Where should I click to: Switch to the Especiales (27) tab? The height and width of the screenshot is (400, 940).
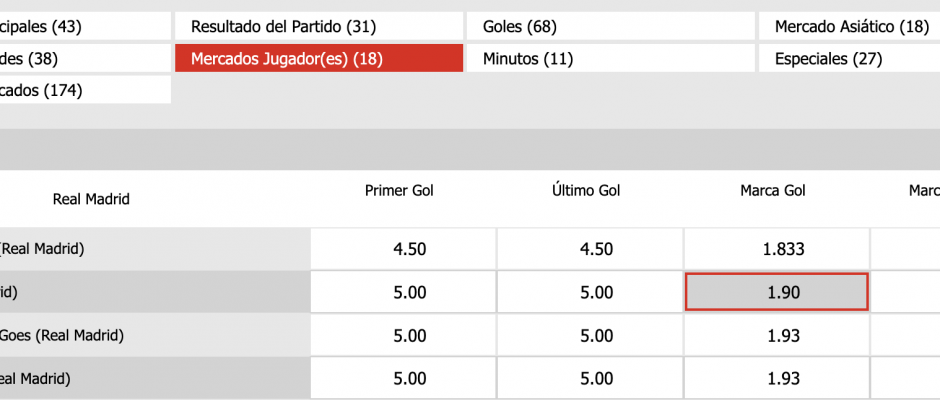point(852,59)
